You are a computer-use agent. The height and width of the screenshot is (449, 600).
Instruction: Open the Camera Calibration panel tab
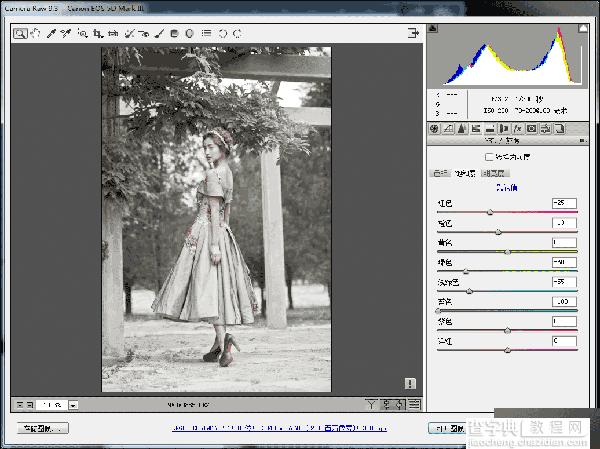coord(532,129)
